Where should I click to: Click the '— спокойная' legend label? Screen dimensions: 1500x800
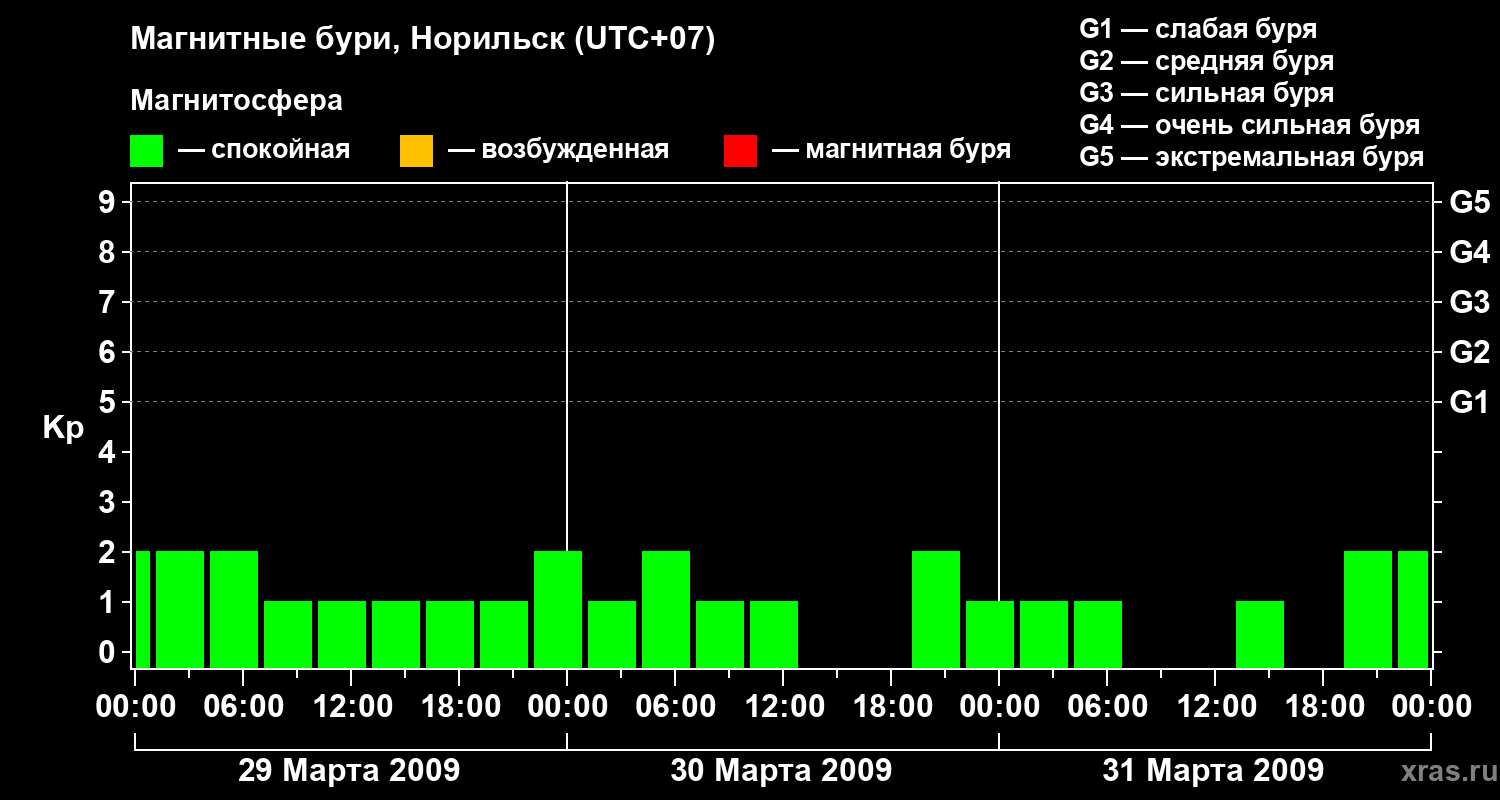point(264,151)
